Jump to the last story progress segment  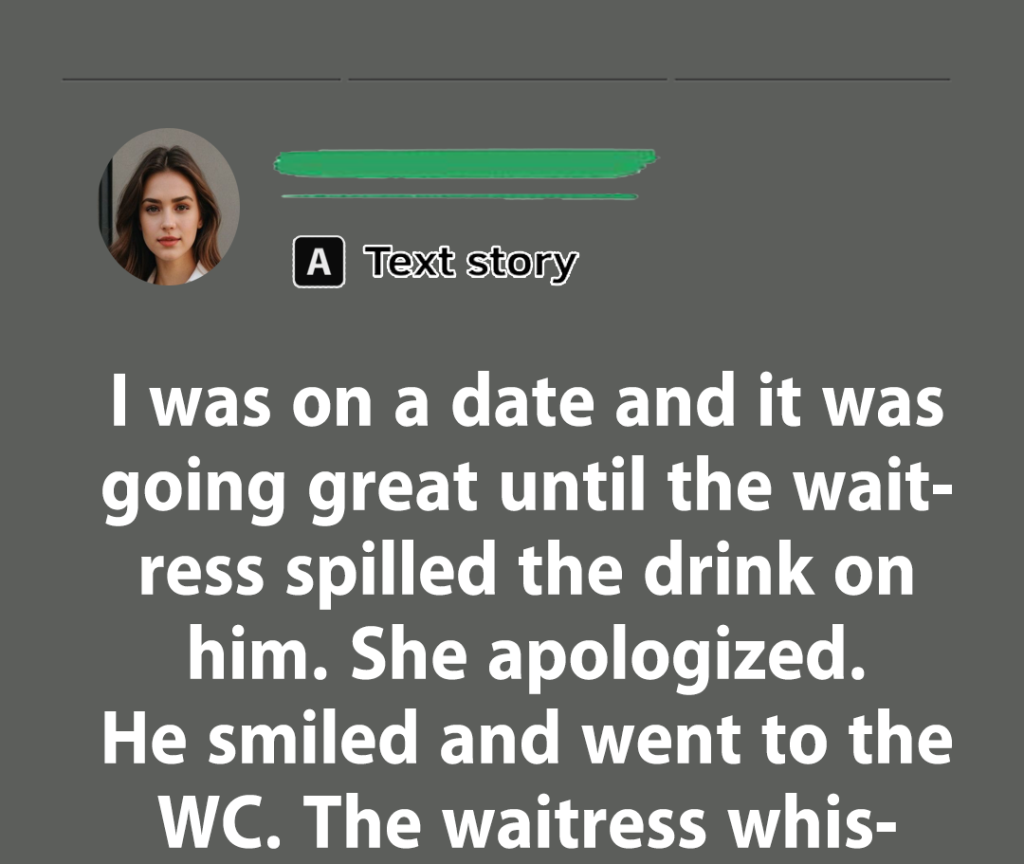pyautogui.click(x=812, y=79)
